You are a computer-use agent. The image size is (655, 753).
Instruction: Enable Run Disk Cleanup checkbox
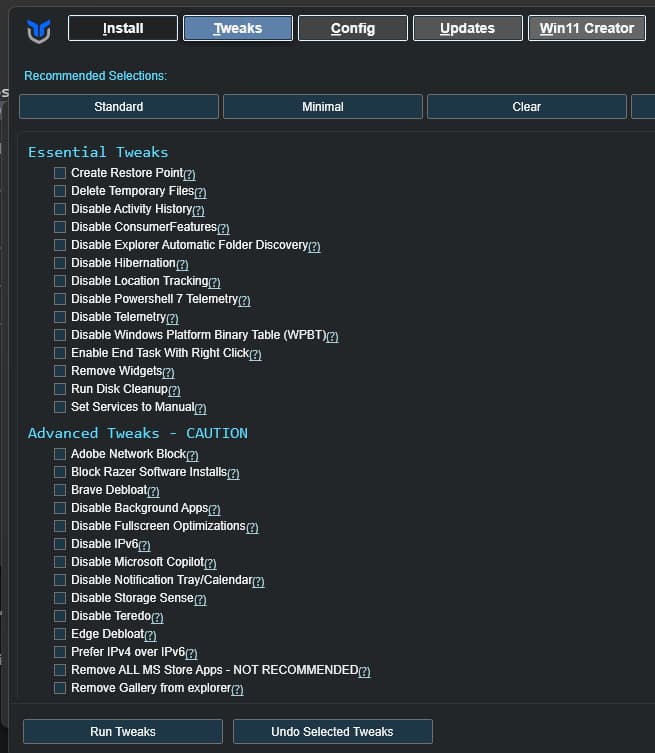[60, 389]
